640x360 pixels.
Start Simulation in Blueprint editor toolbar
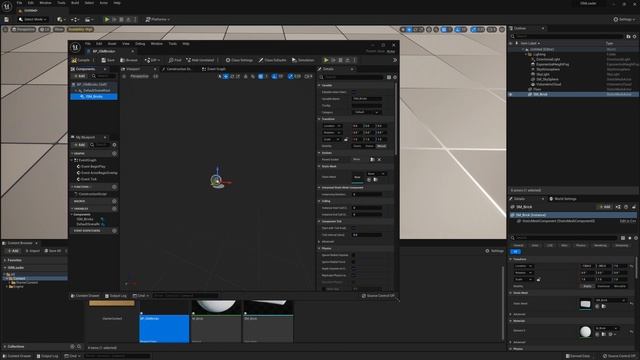(x=303, y=60)
